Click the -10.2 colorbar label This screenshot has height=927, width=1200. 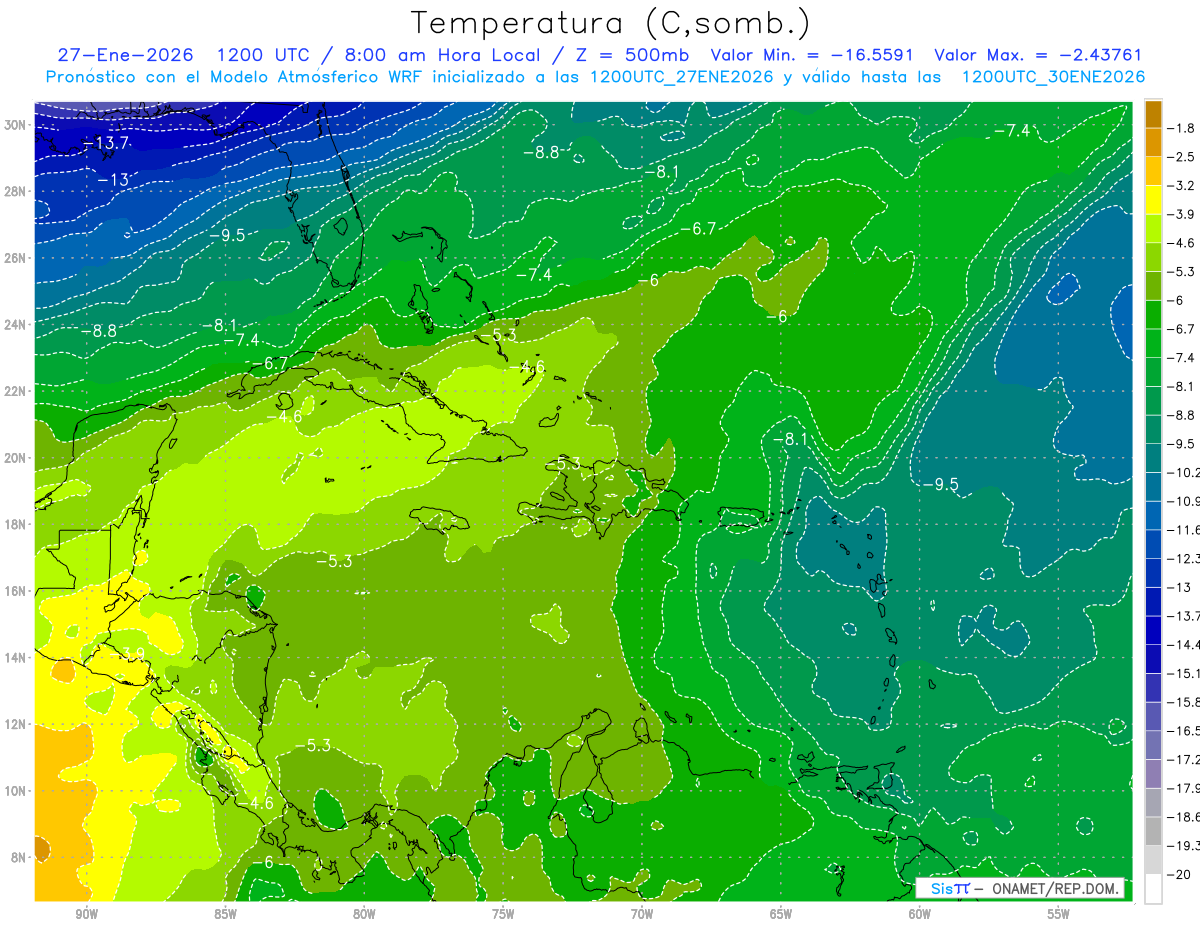(1184, 473)
